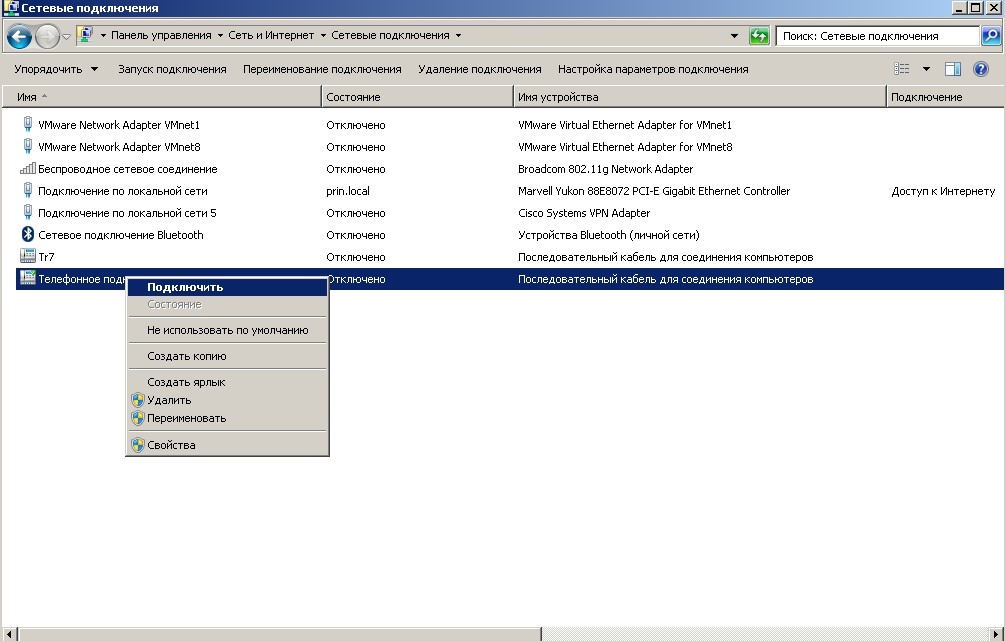1006x641 pixels.
Task: Click the Back navigation arrow
Action: click(19, 36)
